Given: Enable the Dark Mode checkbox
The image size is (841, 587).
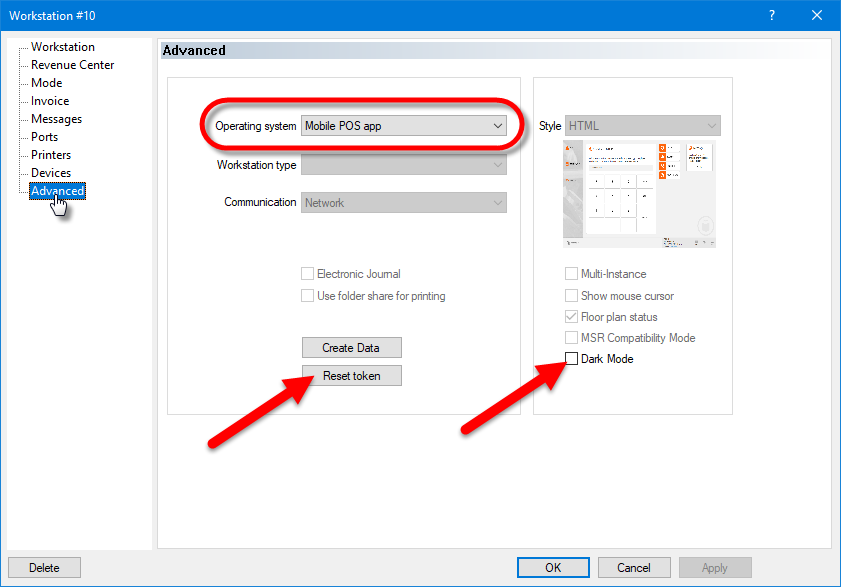Looking at the screenshot, I should 572,359.
